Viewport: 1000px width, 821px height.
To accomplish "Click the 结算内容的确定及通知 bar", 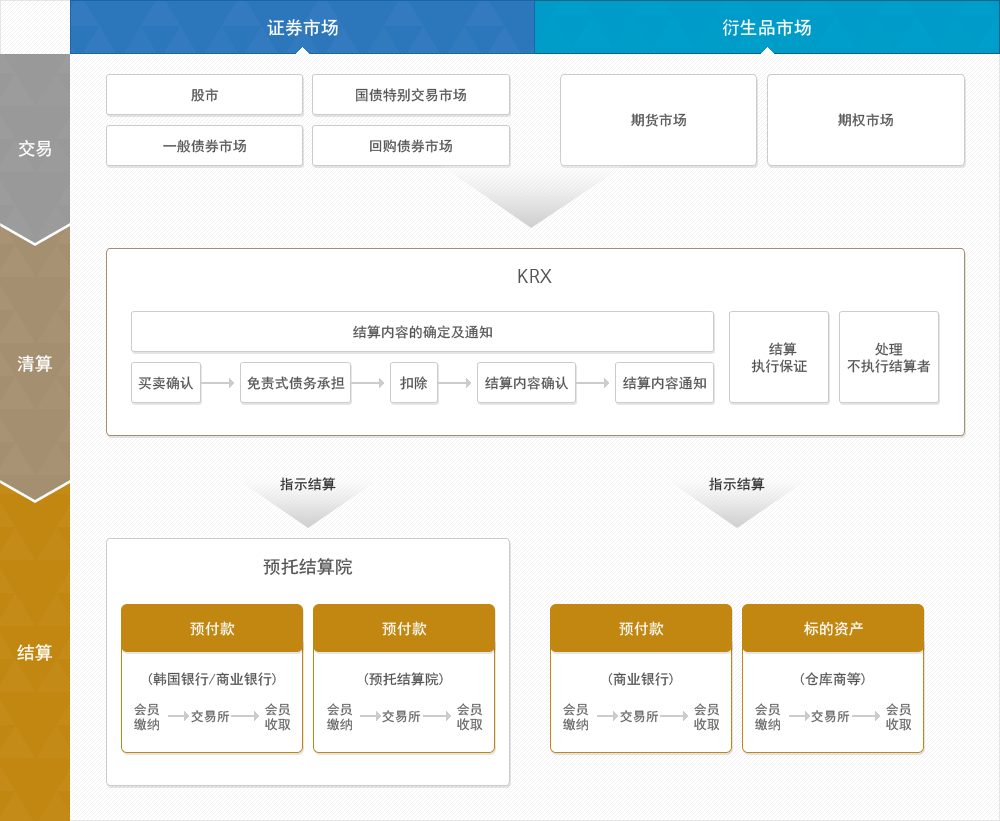I will click(422, 332).
